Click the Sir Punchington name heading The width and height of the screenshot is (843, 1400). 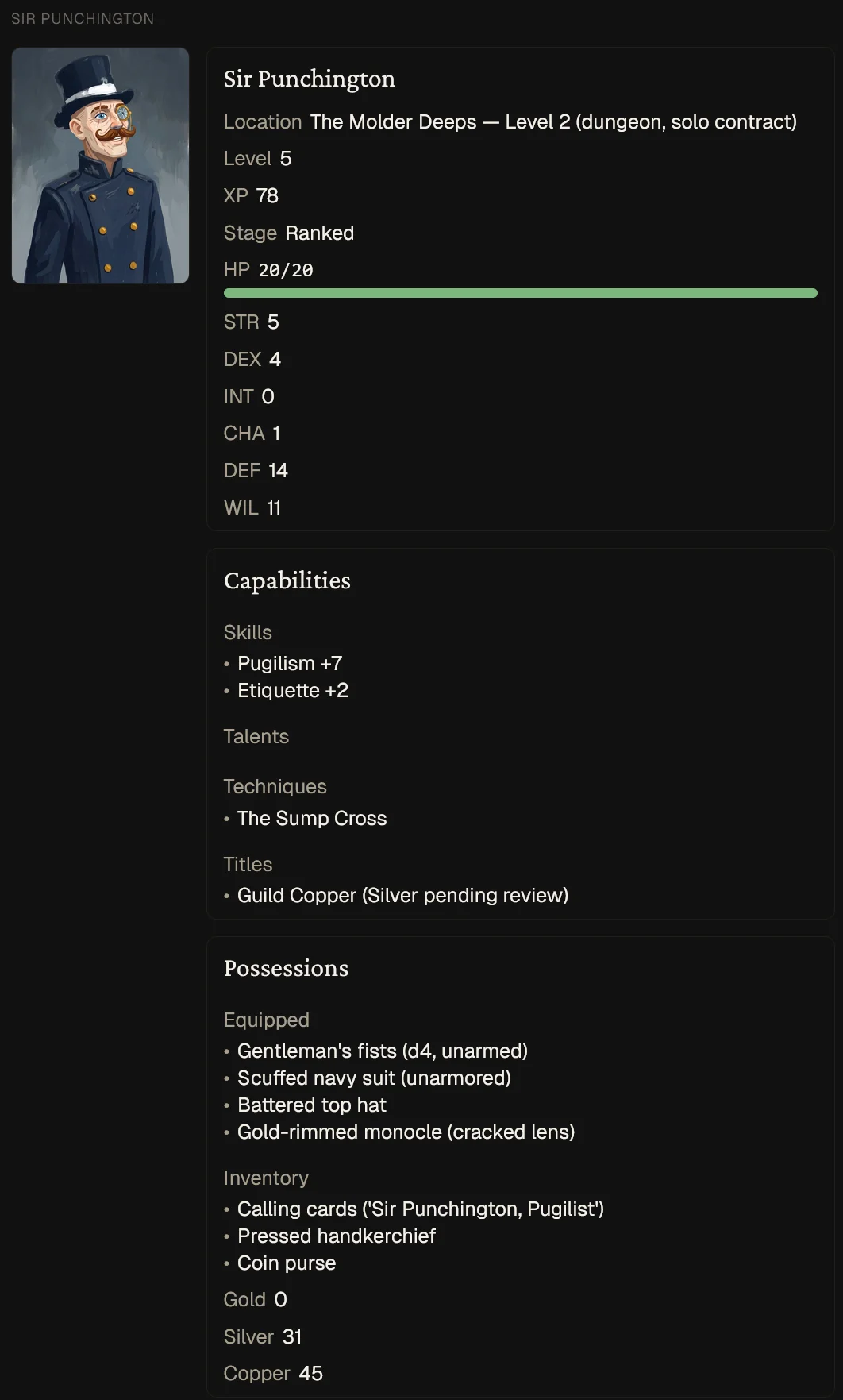pyautogui.click(x=309, y=79)
